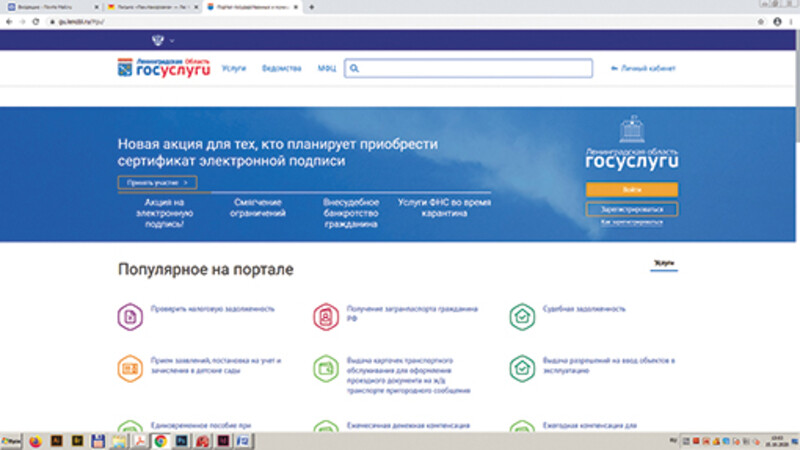
Task: Open the file explorer taskbar icon
Action: coord(119,441)
